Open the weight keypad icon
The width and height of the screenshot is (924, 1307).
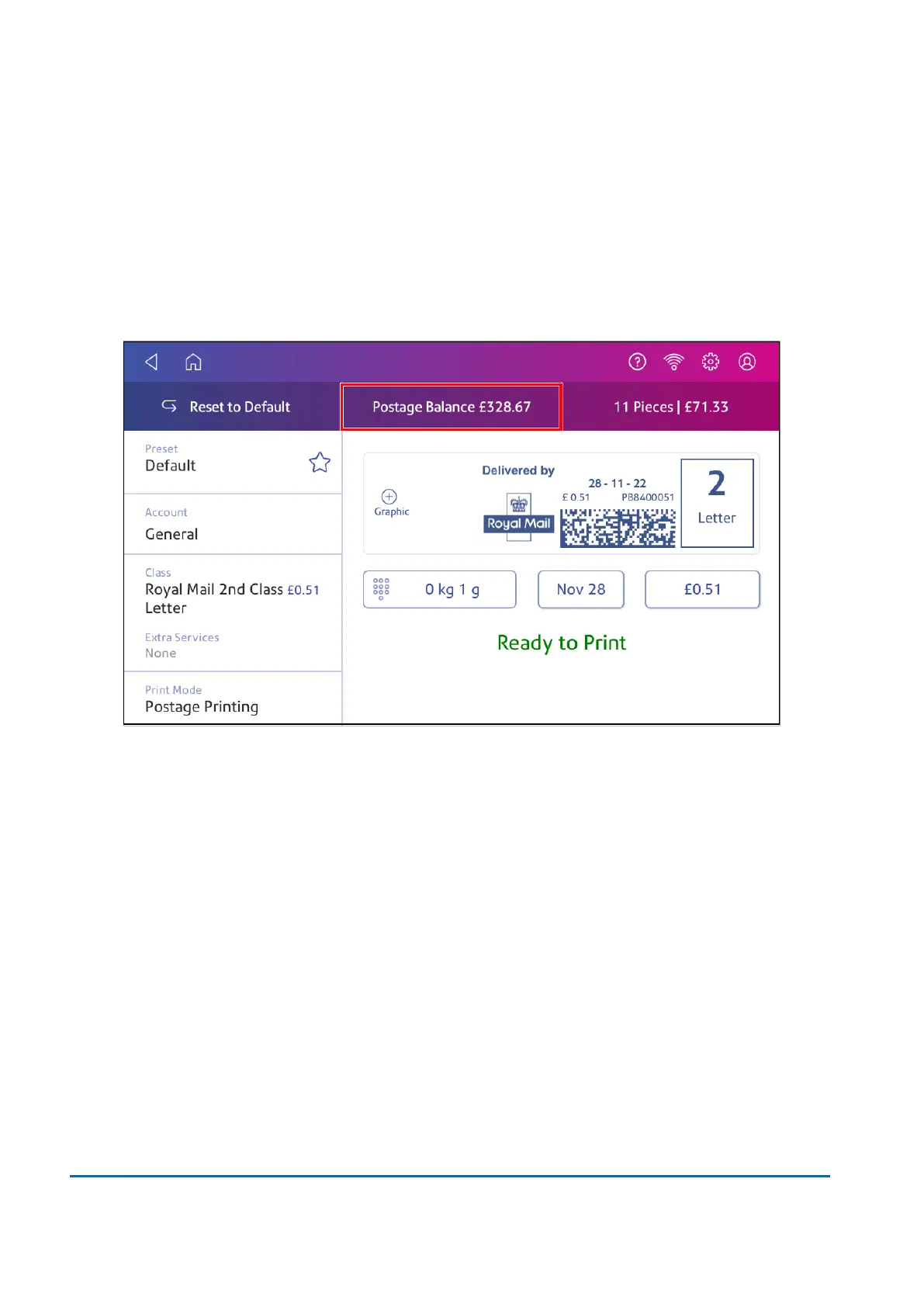pos(381,589)
